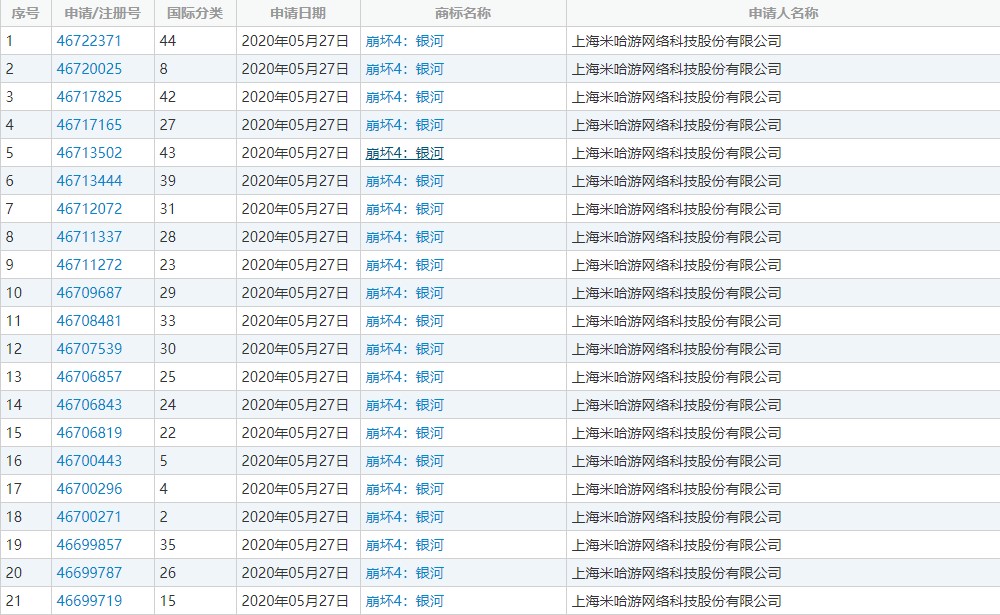Click trademark name 崩坏4：银河 in row 8
Screen dimensions: 1000x615
[x=404, y=237]
